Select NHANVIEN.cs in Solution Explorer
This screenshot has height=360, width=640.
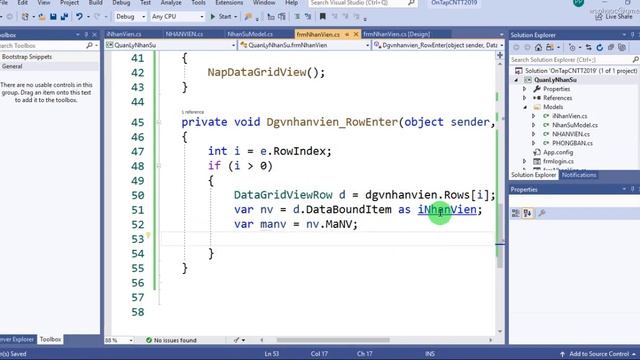coord(571,134)
